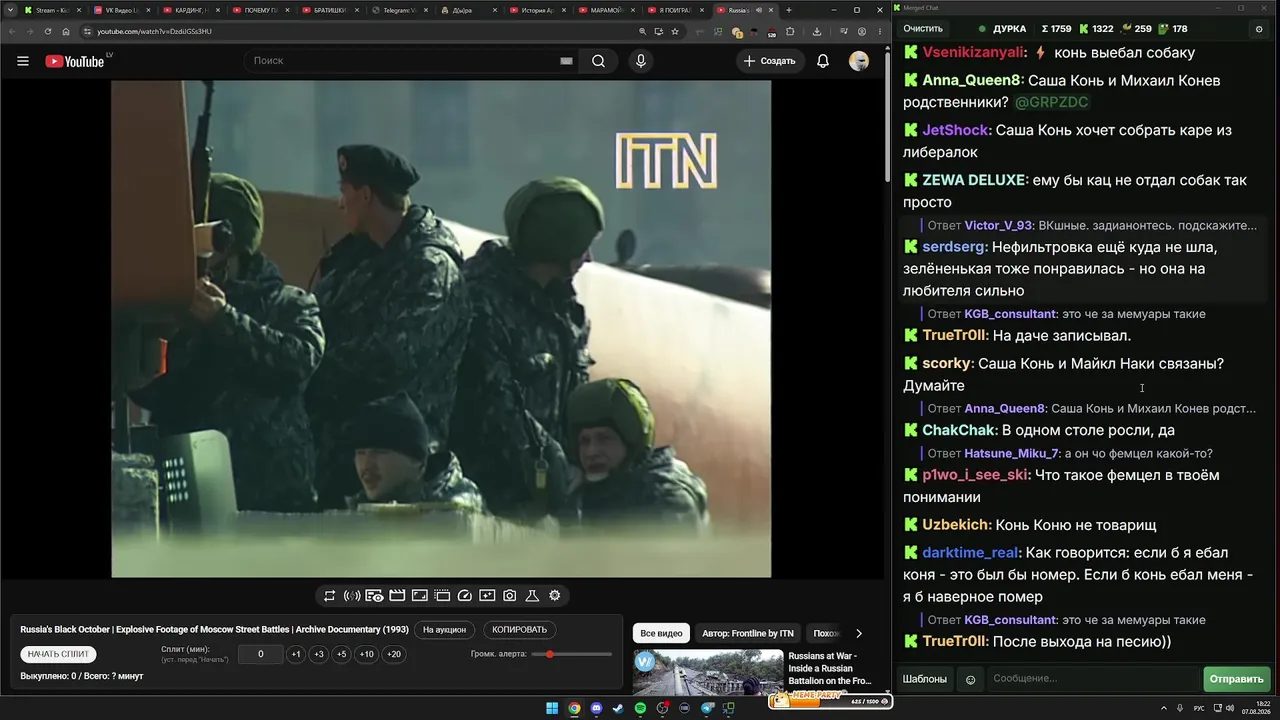Open Steam from the taskbar

(618, 708)
